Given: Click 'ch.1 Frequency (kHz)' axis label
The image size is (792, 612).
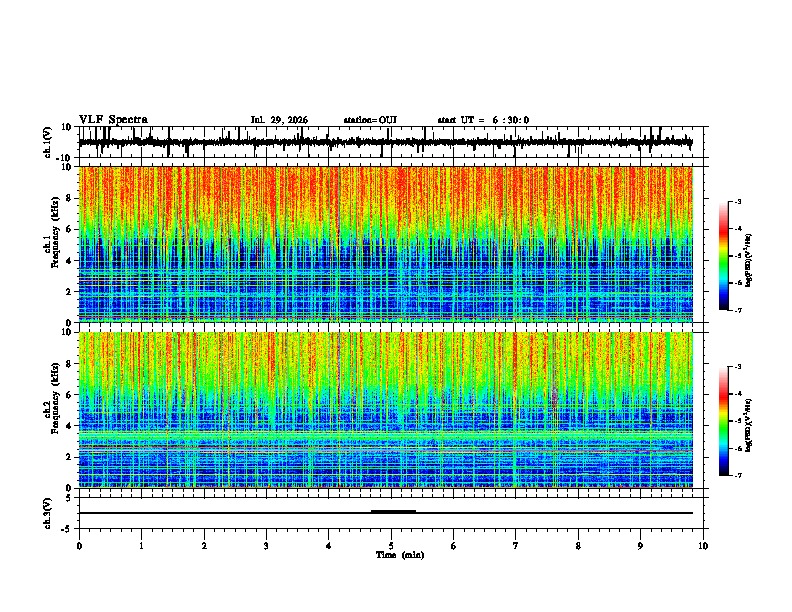Looking at the screenshot, I should pyautogui.click(x=52, y=232).
